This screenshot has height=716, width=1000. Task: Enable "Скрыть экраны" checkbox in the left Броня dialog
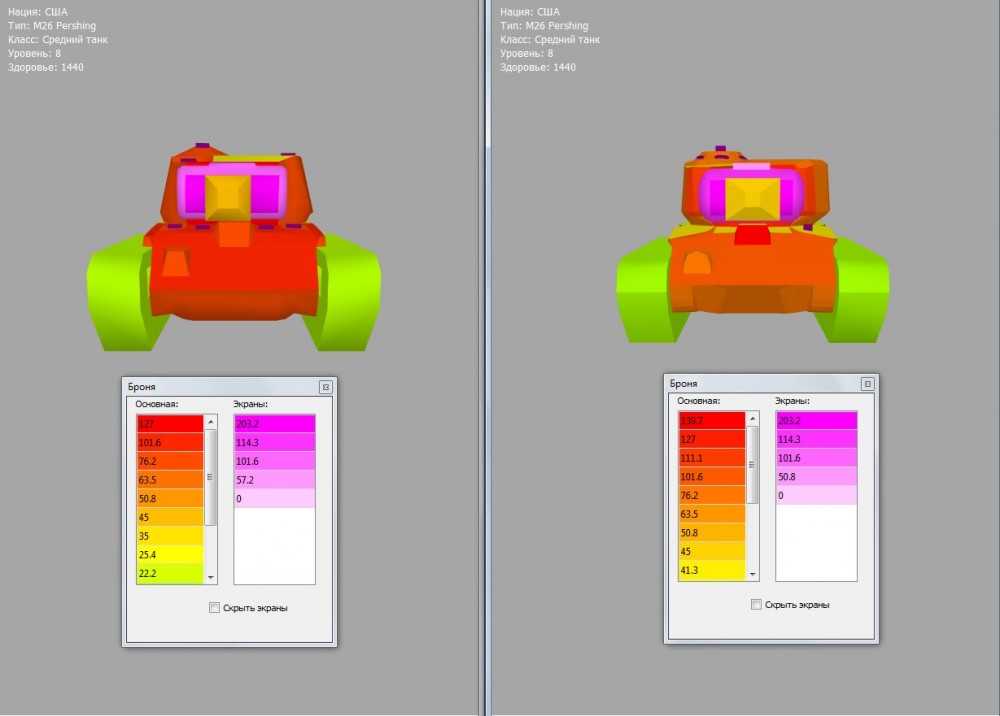[x=214, y=607]
